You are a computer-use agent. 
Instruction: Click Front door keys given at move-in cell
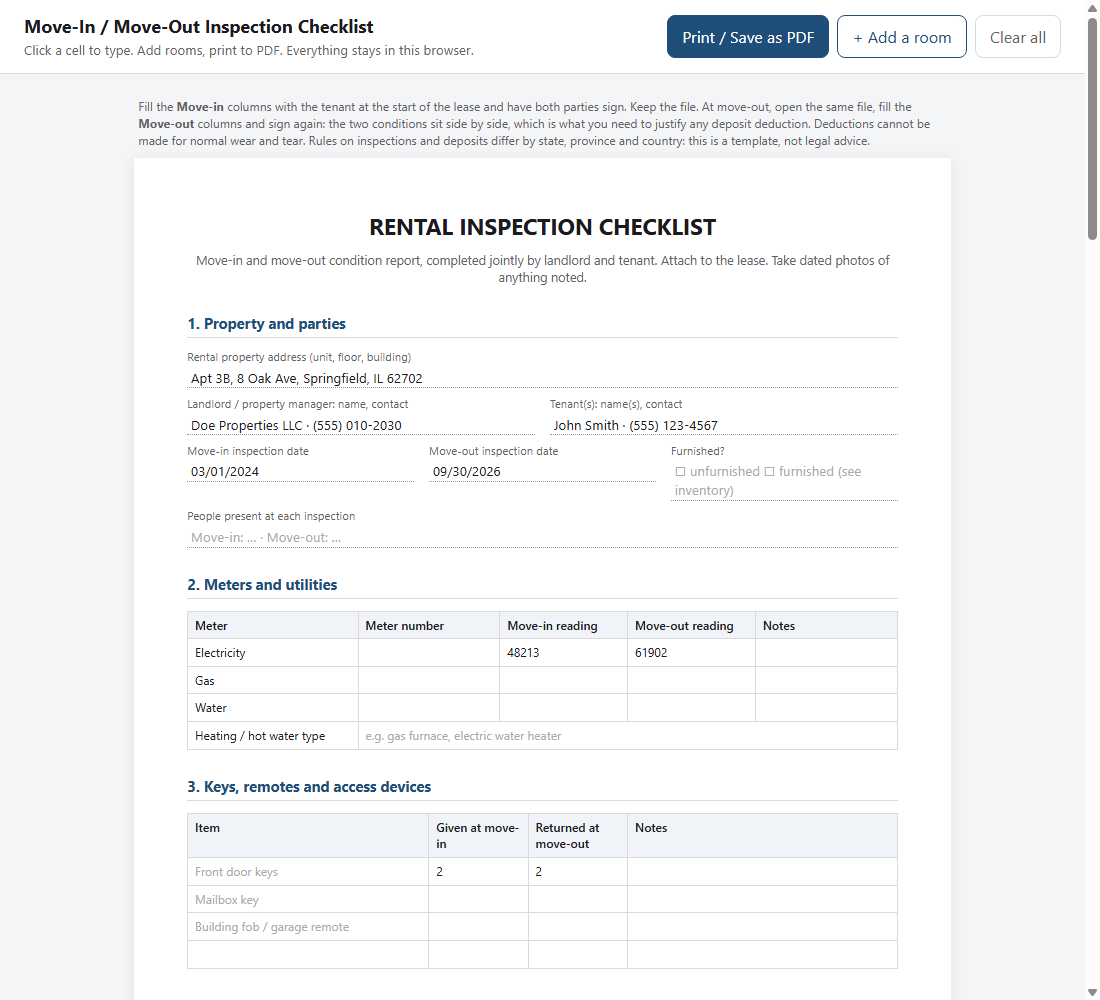coord(478,872)
